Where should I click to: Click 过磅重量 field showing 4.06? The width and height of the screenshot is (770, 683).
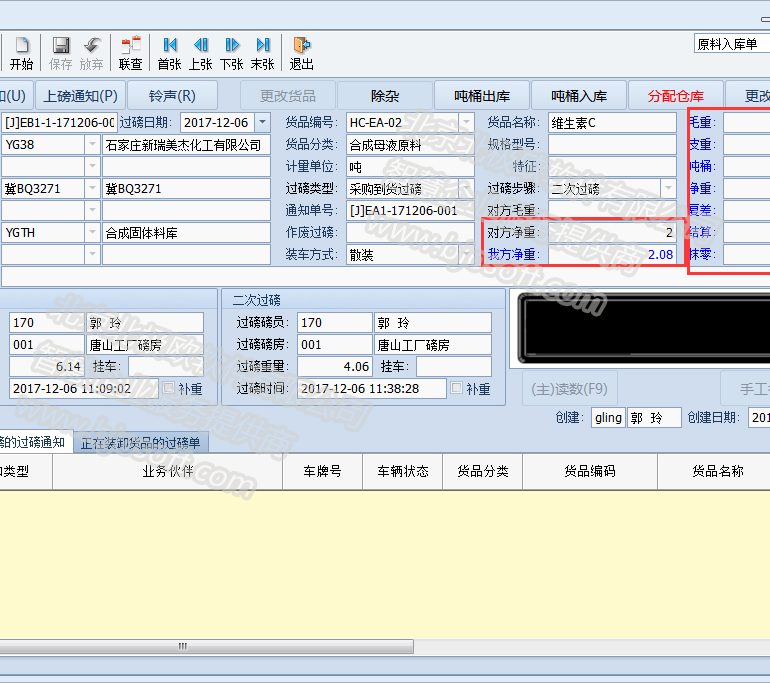[x=335, y=366]
